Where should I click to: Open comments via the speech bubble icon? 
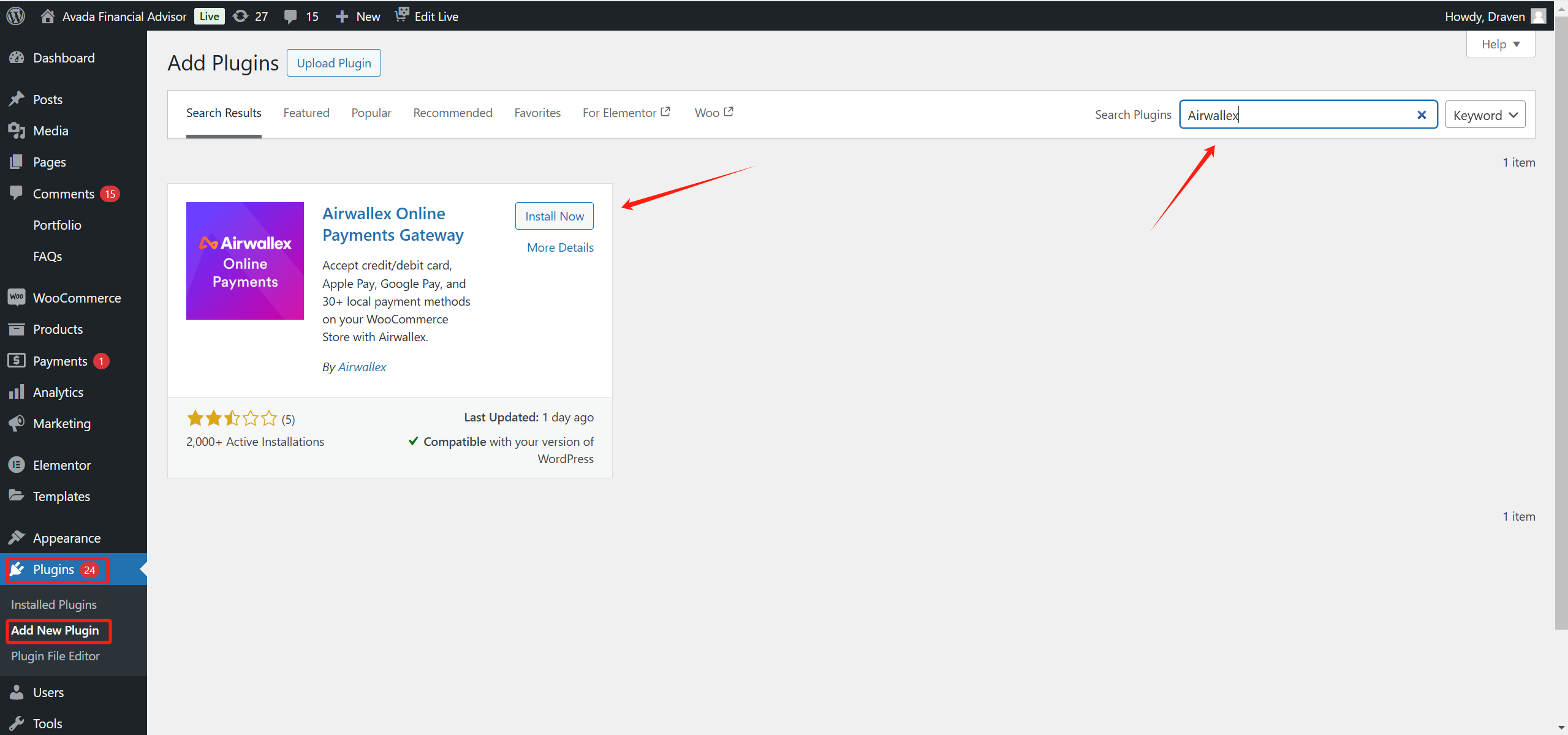tap(290, 16)
